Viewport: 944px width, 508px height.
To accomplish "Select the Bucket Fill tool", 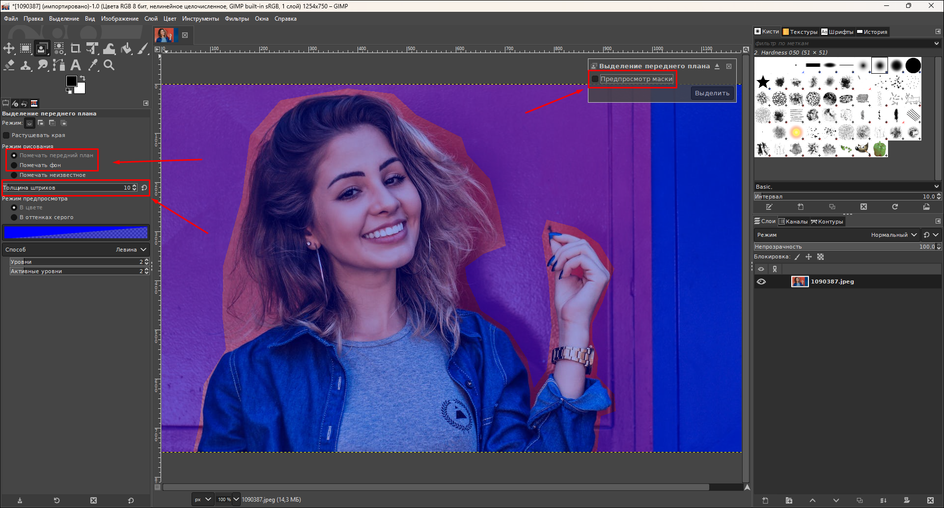I will (x=126, y=48).
